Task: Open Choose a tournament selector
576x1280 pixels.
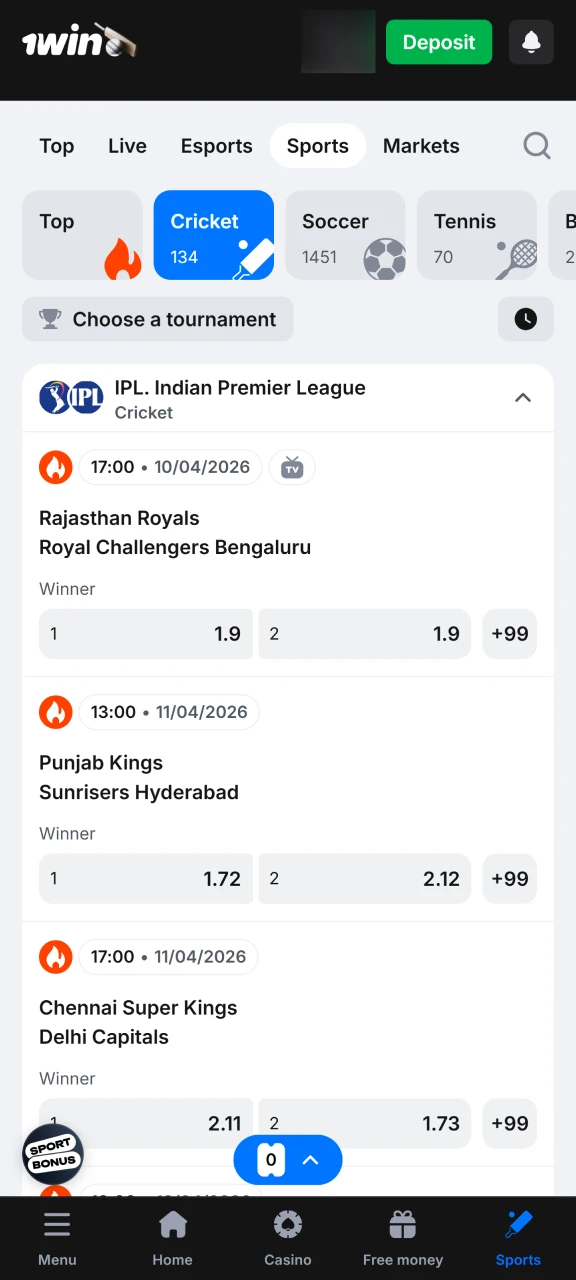Action: [157, 319]
